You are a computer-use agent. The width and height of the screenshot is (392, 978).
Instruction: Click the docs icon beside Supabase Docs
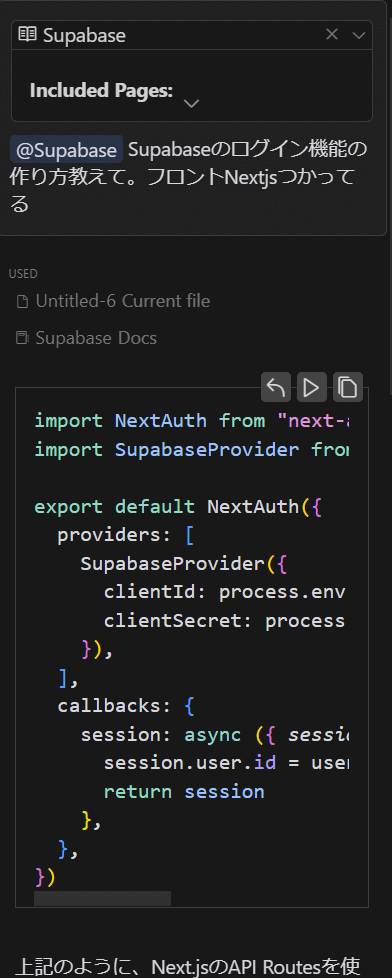tap(22, 339)
